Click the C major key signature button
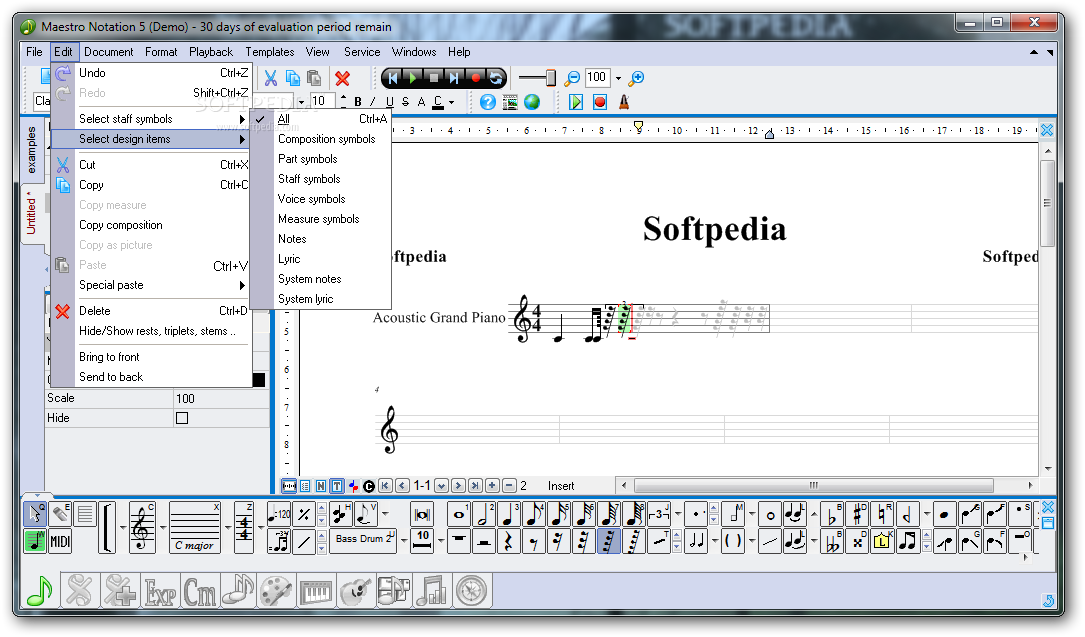The height and width of the screenshot is (637, 1085). (x=195, y=527)
